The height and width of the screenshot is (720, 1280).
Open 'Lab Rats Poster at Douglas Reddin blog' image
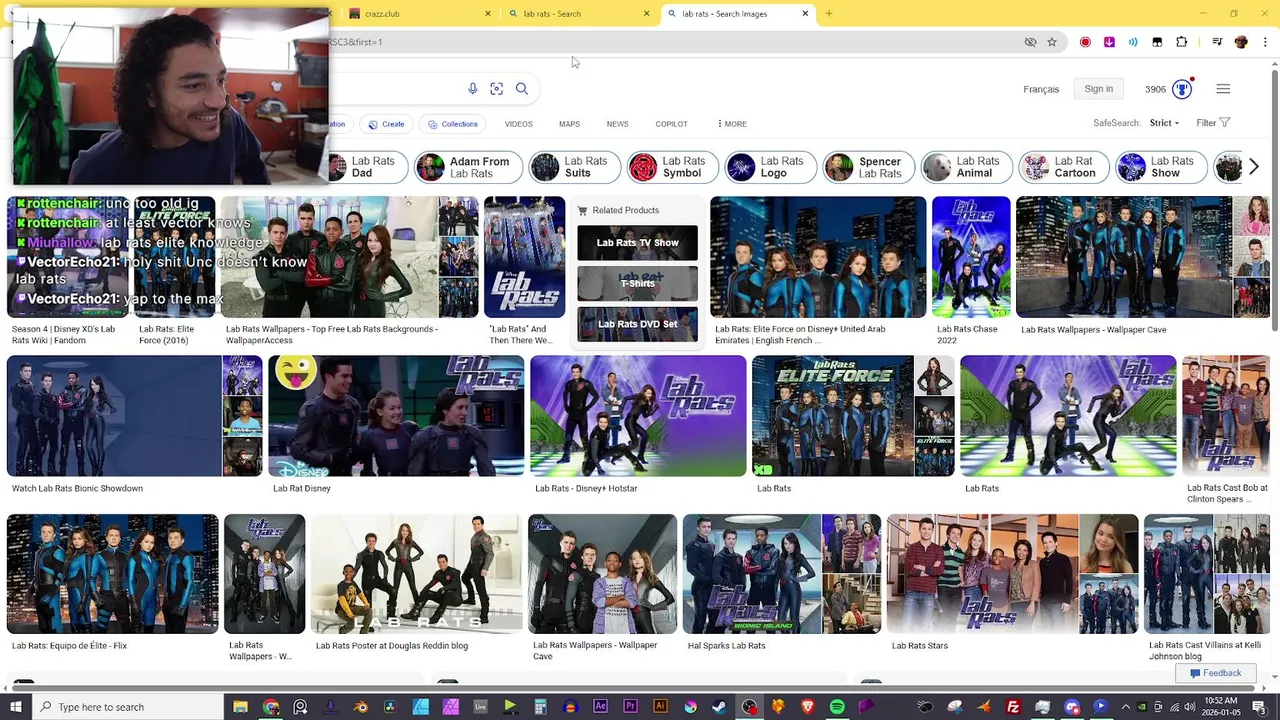(416, 574)
